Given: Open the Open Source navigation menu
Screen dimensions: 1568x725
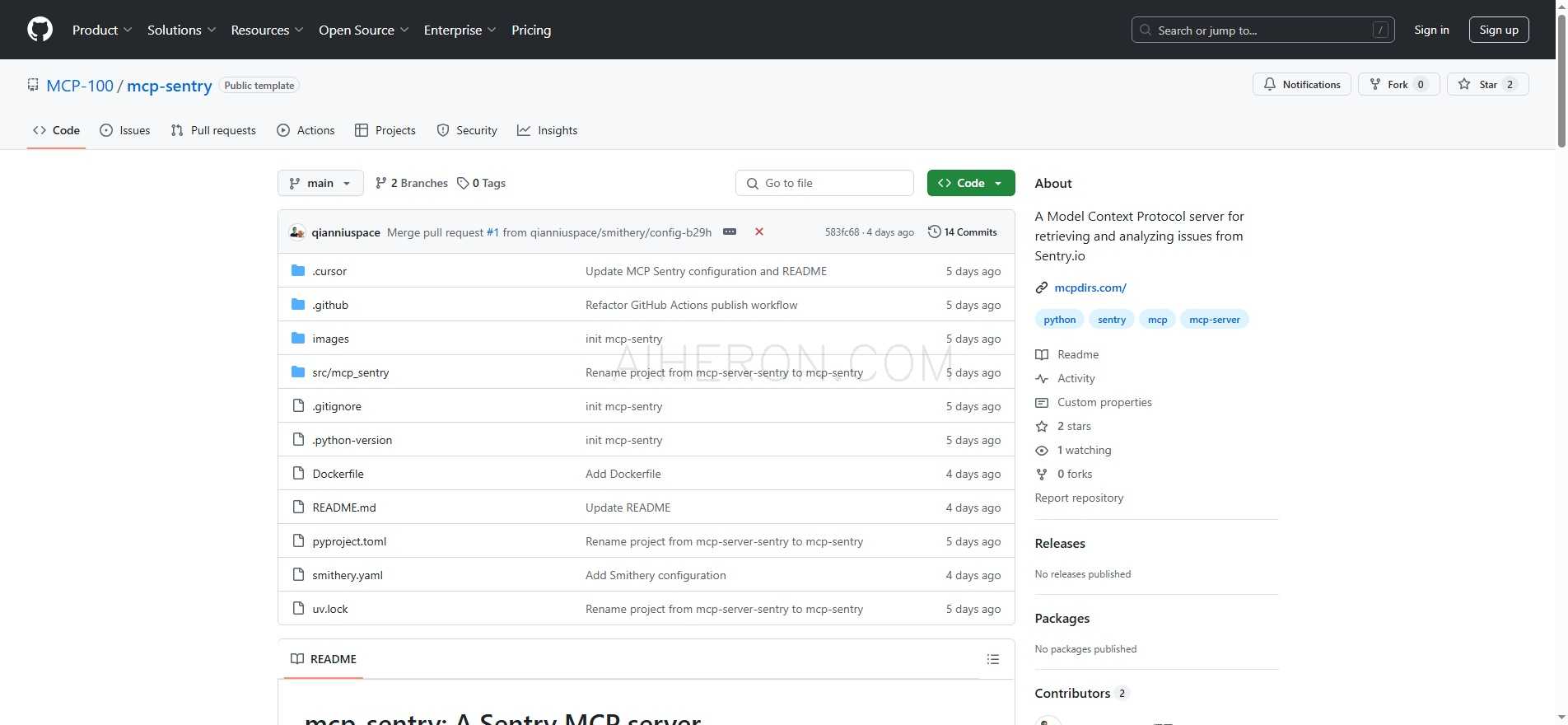Looking at the screenshot, I should click(363, 30).
